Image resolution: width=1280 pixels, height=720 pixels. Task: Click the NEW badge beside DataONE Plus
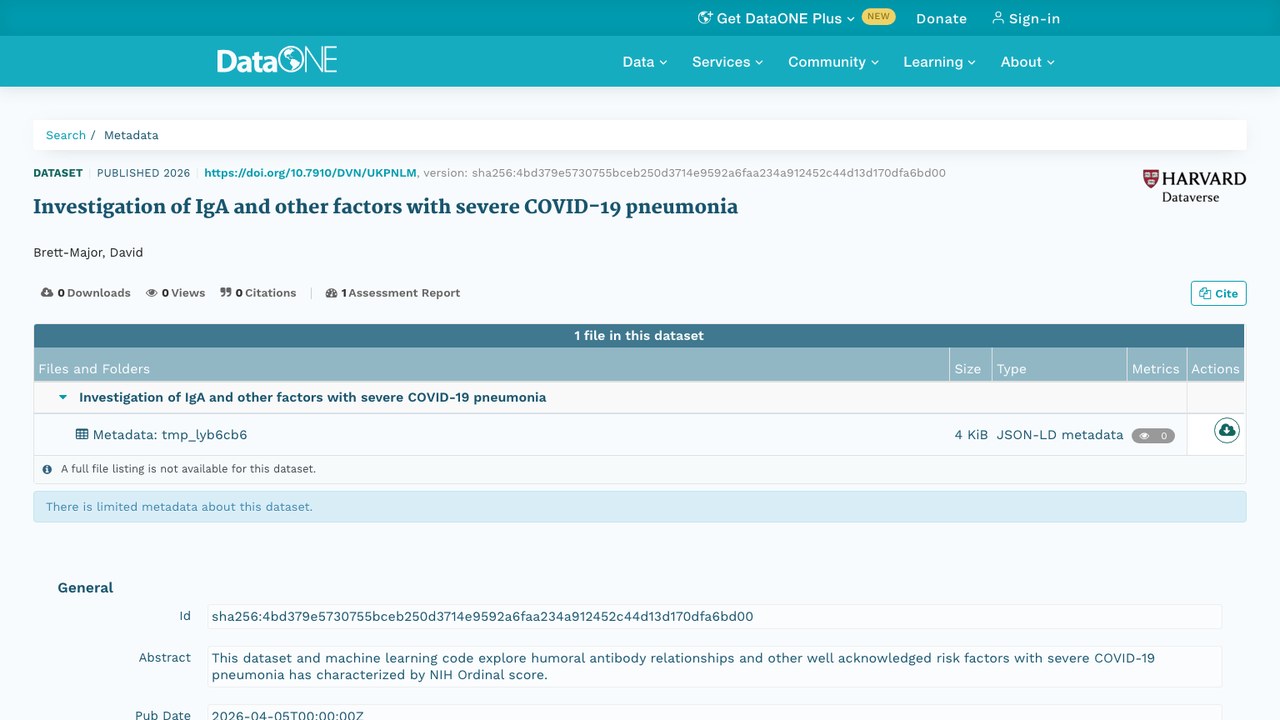[x=879, y=17]
